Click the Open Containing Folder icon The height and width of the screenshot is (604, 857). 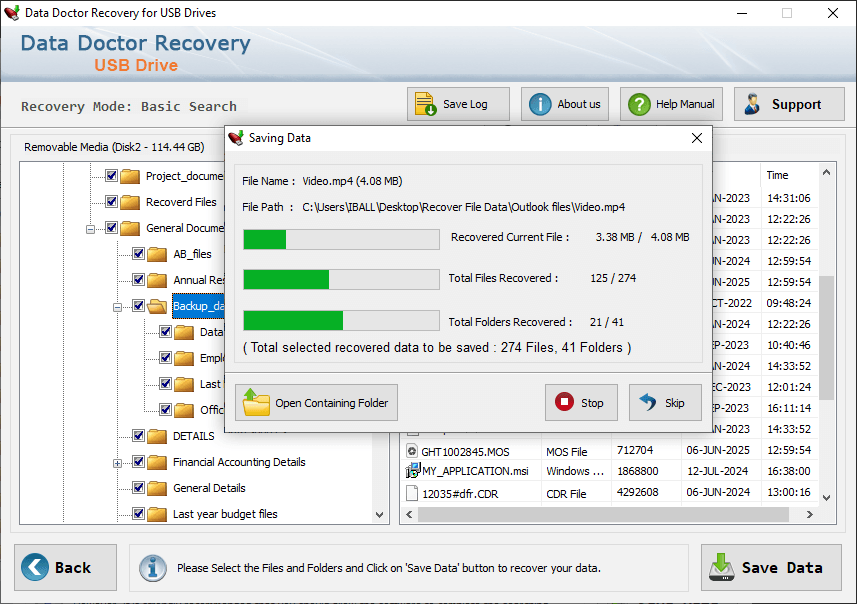[x=256, y=402]
